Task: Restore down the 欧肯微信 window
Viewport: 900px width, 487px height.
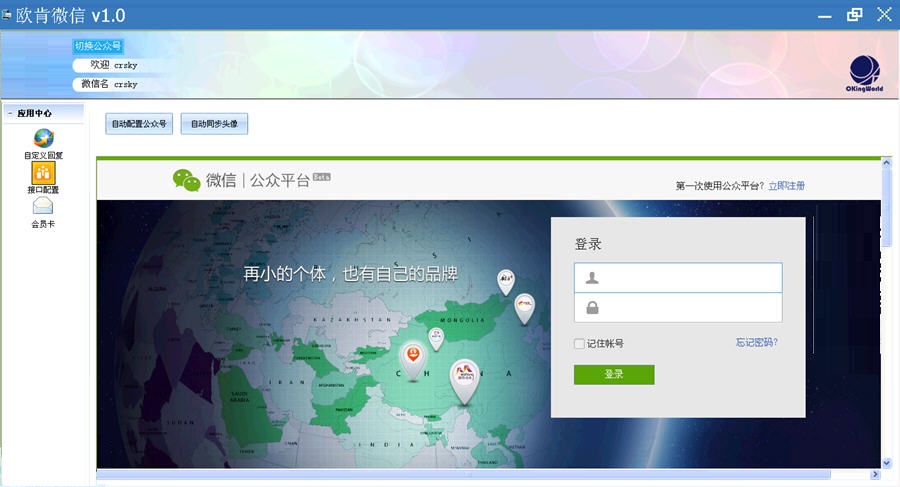Action: click(855, 14)
